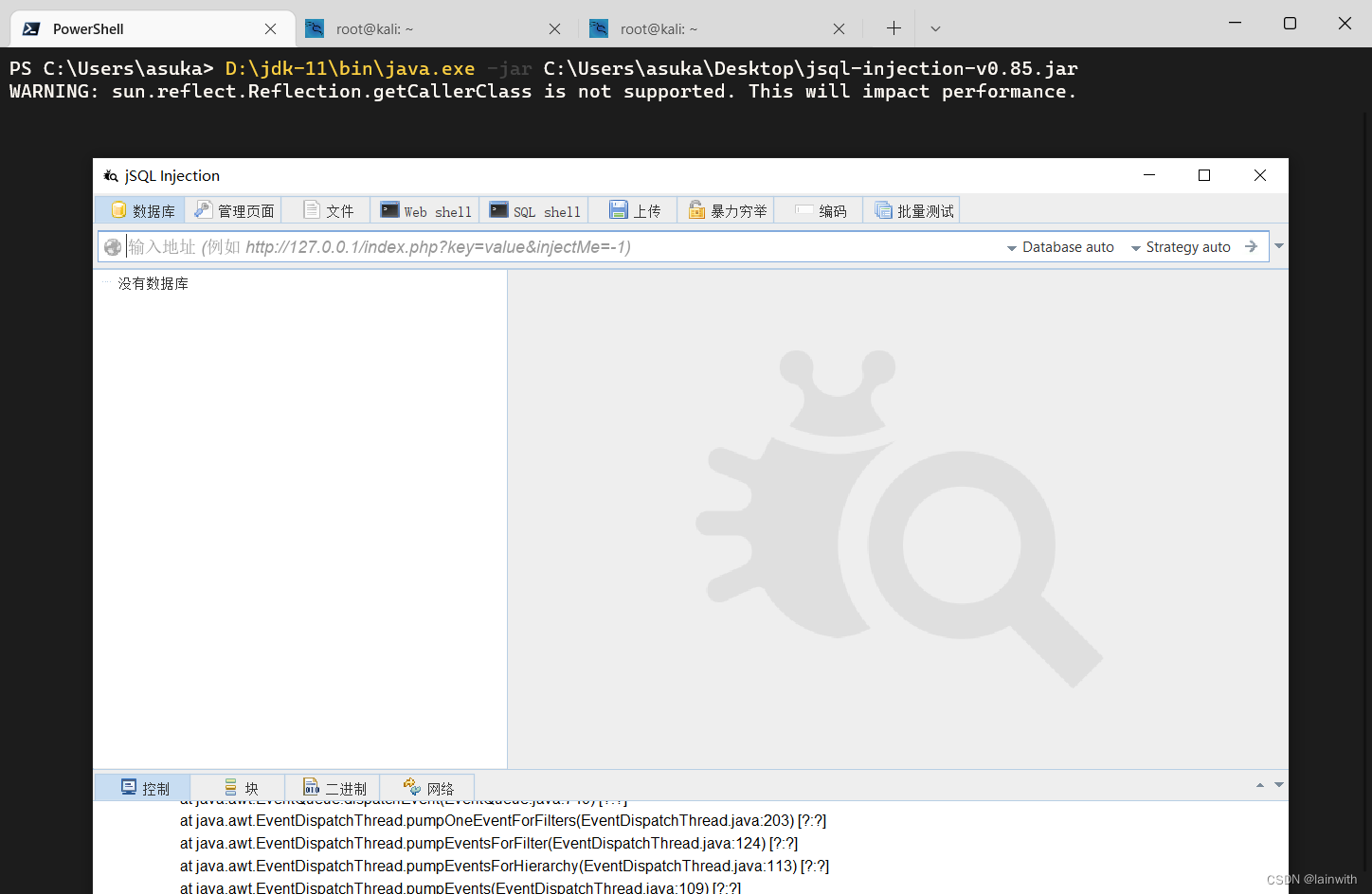Click the pumpEventsForFilter stack trace line
Viewport: 1372px width, 894px height.
(x=489, y=843)
